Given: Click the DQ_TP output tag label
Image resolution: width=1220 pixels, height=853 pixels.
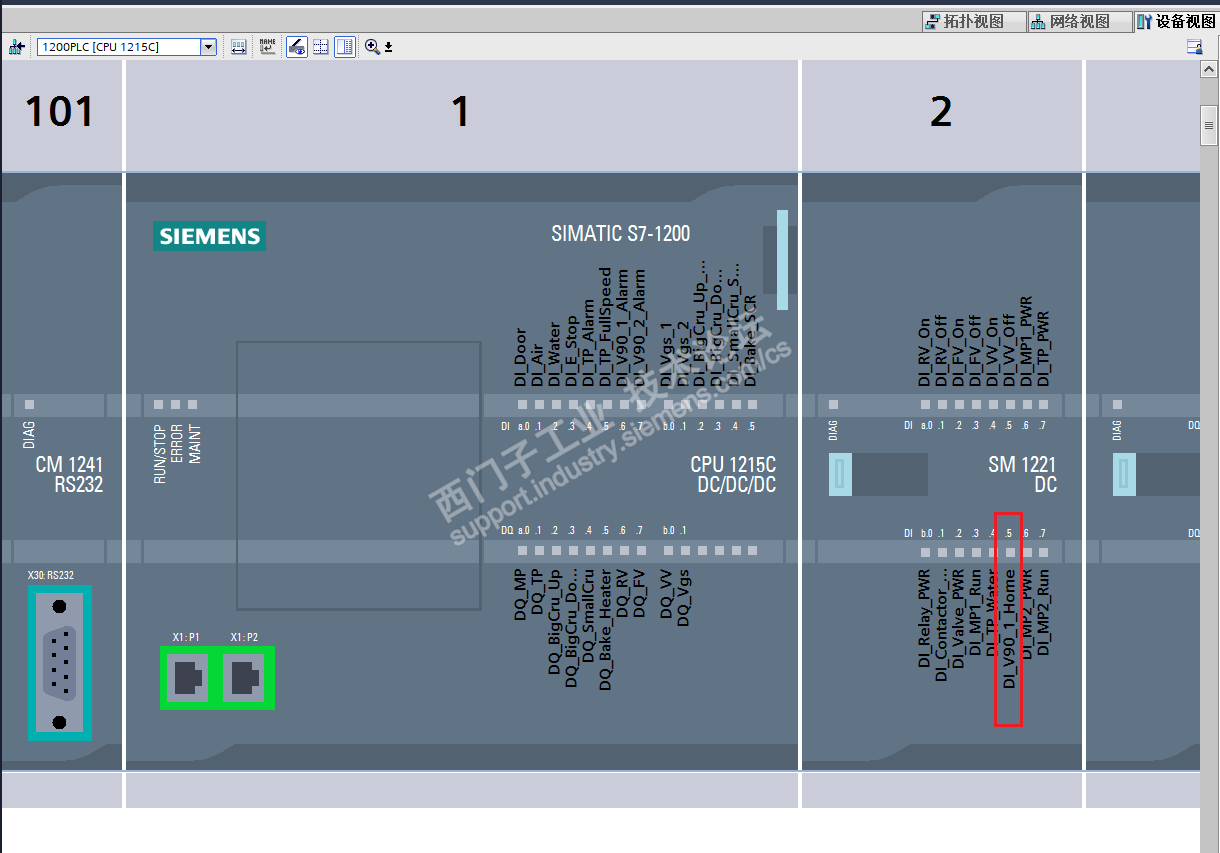Looking at the screenshot, I should coord(537,593).
